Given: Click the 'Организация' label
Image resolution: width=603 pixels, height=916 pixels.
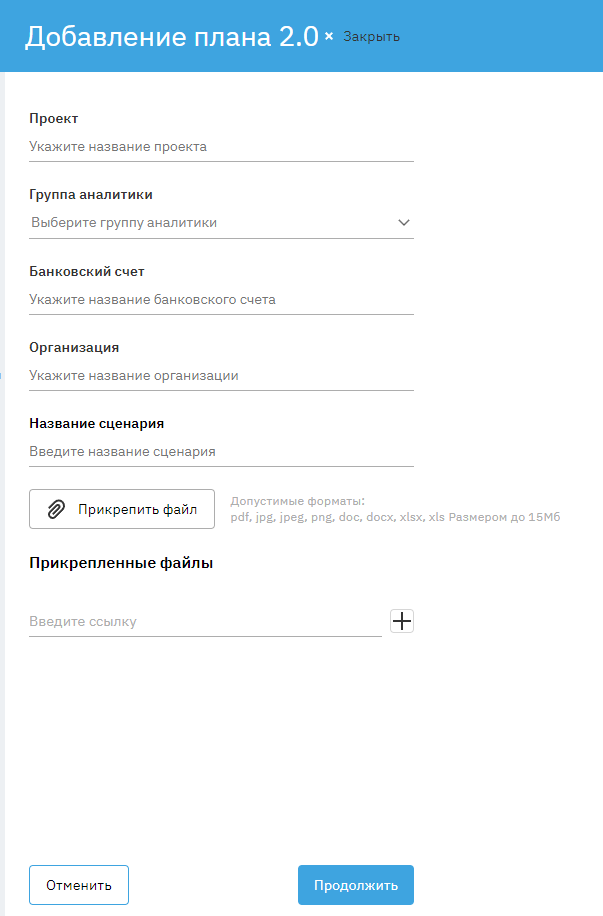Looking at the screenshot, I should pos(74,347).
